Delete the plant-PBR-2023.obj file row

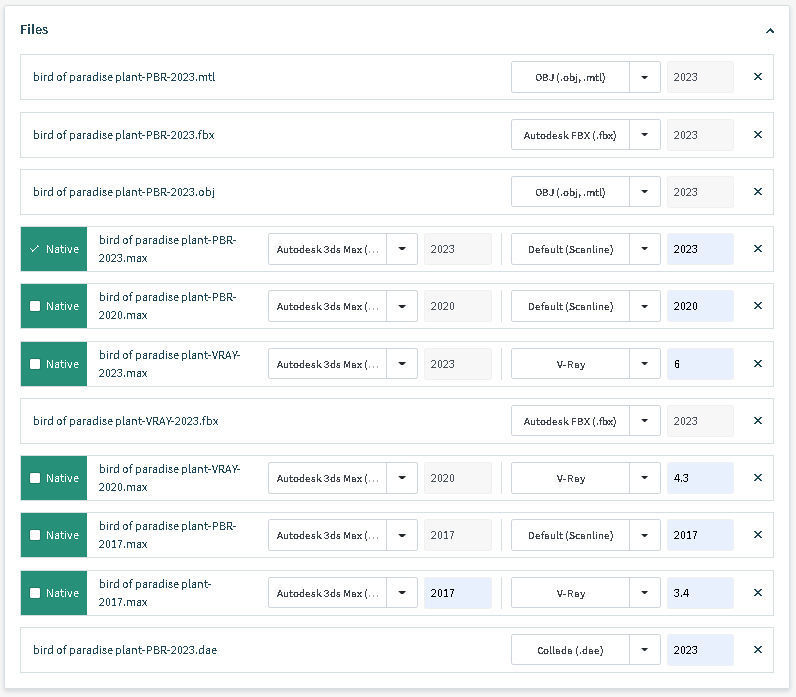(757, 192)
